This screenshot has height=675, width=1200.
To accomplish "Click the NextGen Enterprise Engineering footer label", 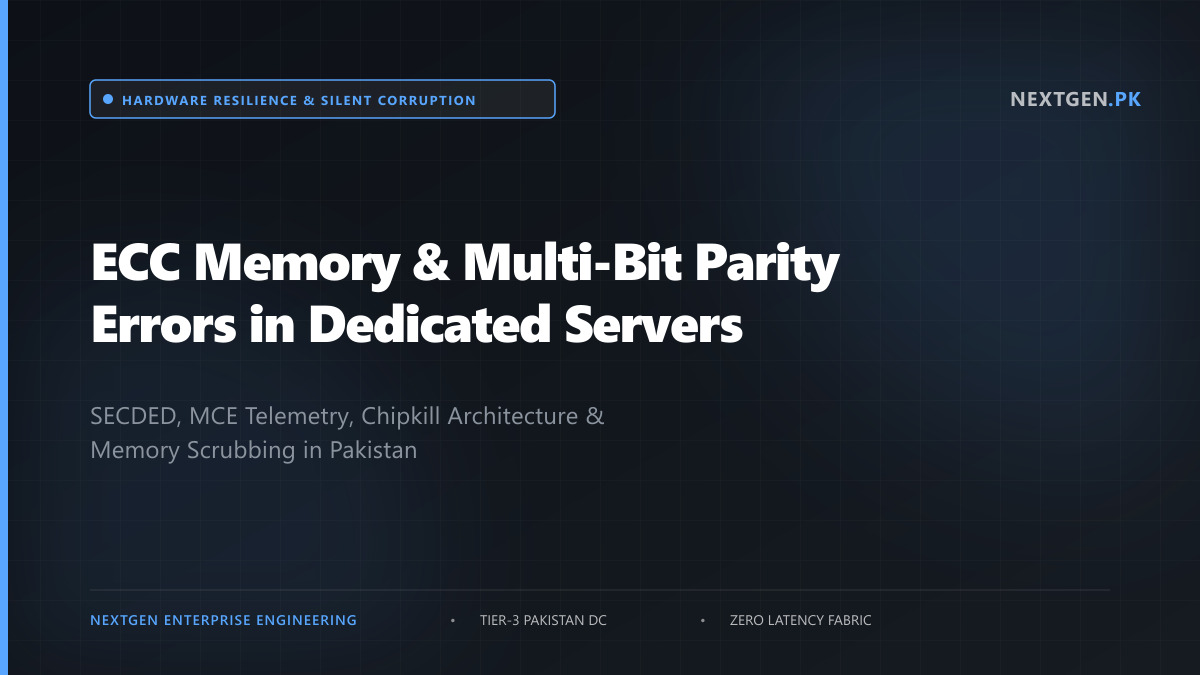I will pos(223,620).
